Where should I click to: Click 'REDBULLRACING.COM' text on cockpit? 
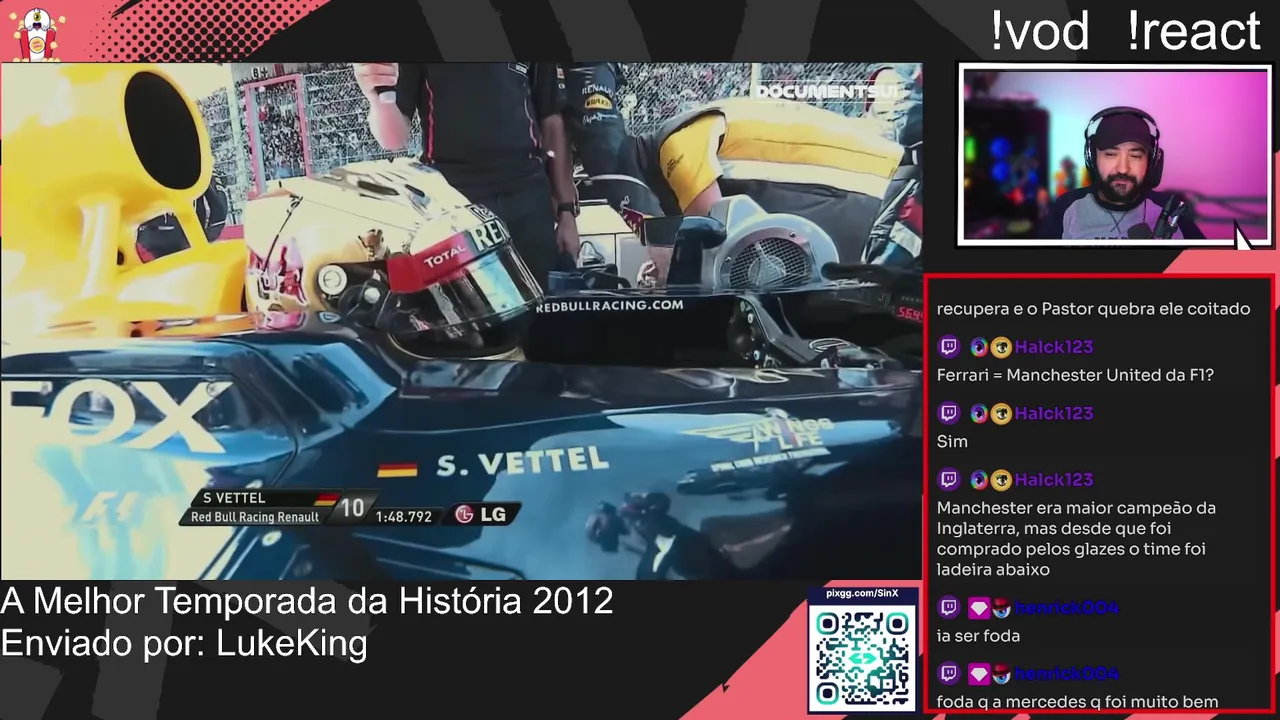pyautogui.click(x=609, y=306)
